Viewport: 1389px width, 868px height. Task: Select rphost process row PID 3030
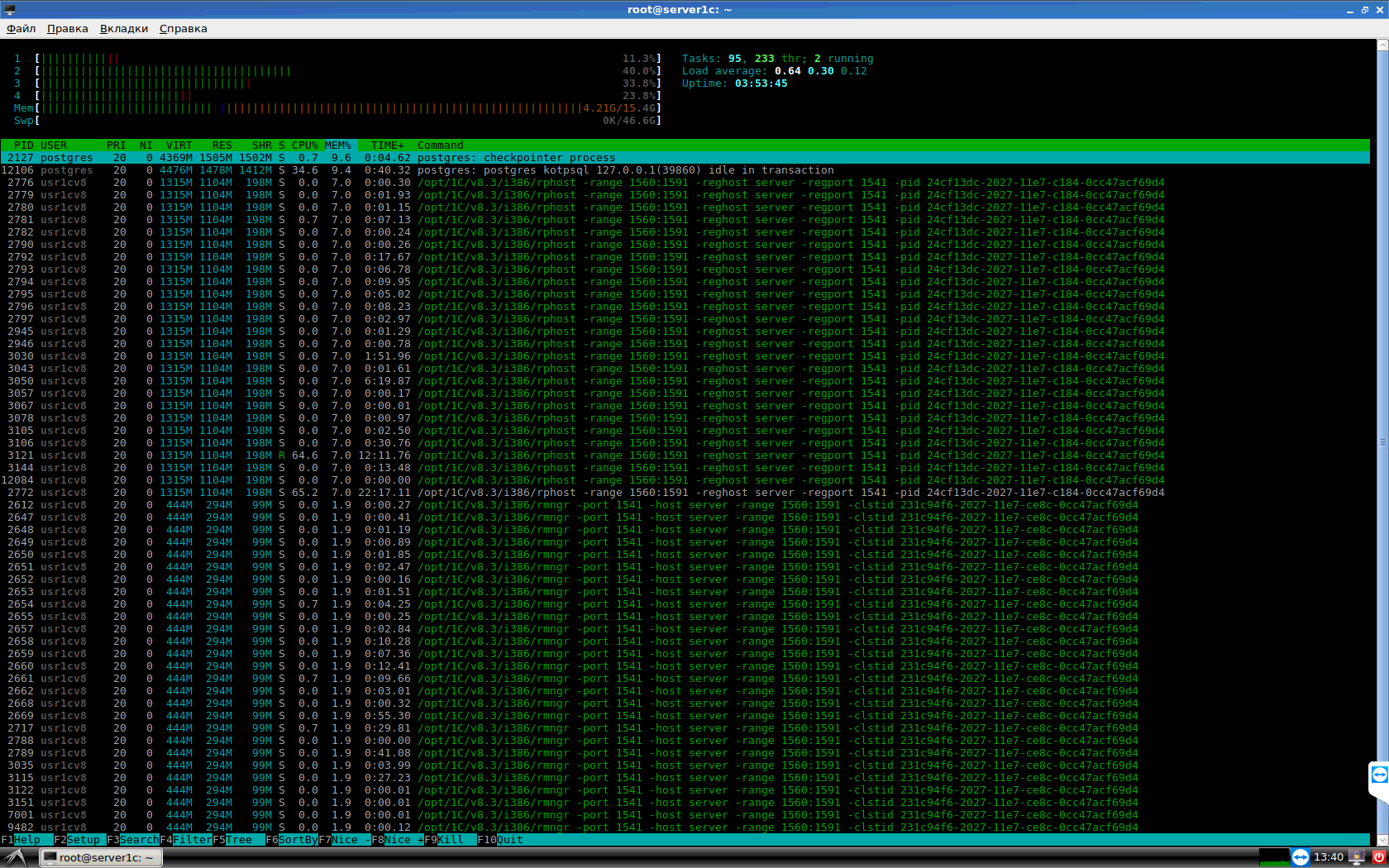(685, 356)
